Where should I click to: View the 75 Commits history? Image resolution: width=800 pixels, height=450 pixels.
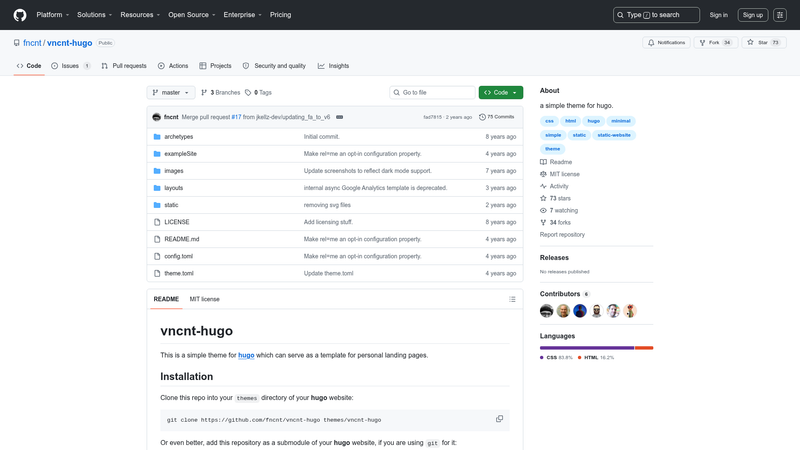tap(496, 117)
